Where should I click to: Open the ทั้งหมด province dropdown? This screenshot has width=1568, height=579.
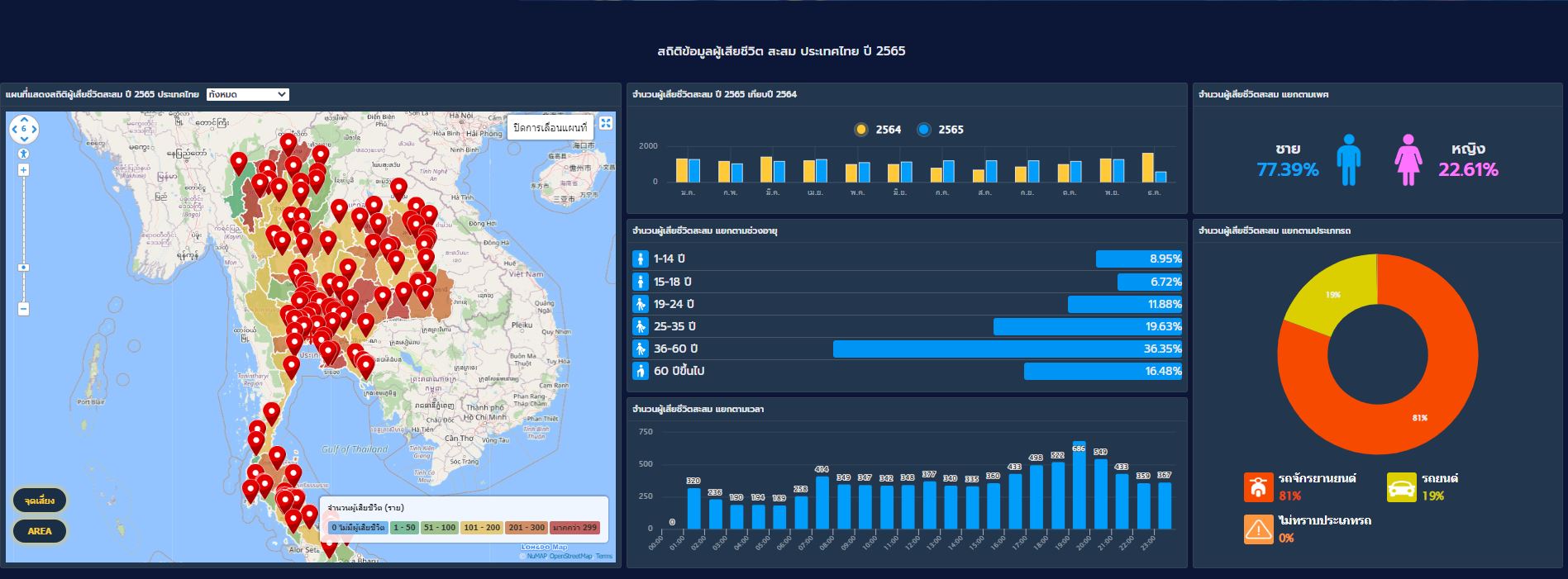click(x=247, y=94)
